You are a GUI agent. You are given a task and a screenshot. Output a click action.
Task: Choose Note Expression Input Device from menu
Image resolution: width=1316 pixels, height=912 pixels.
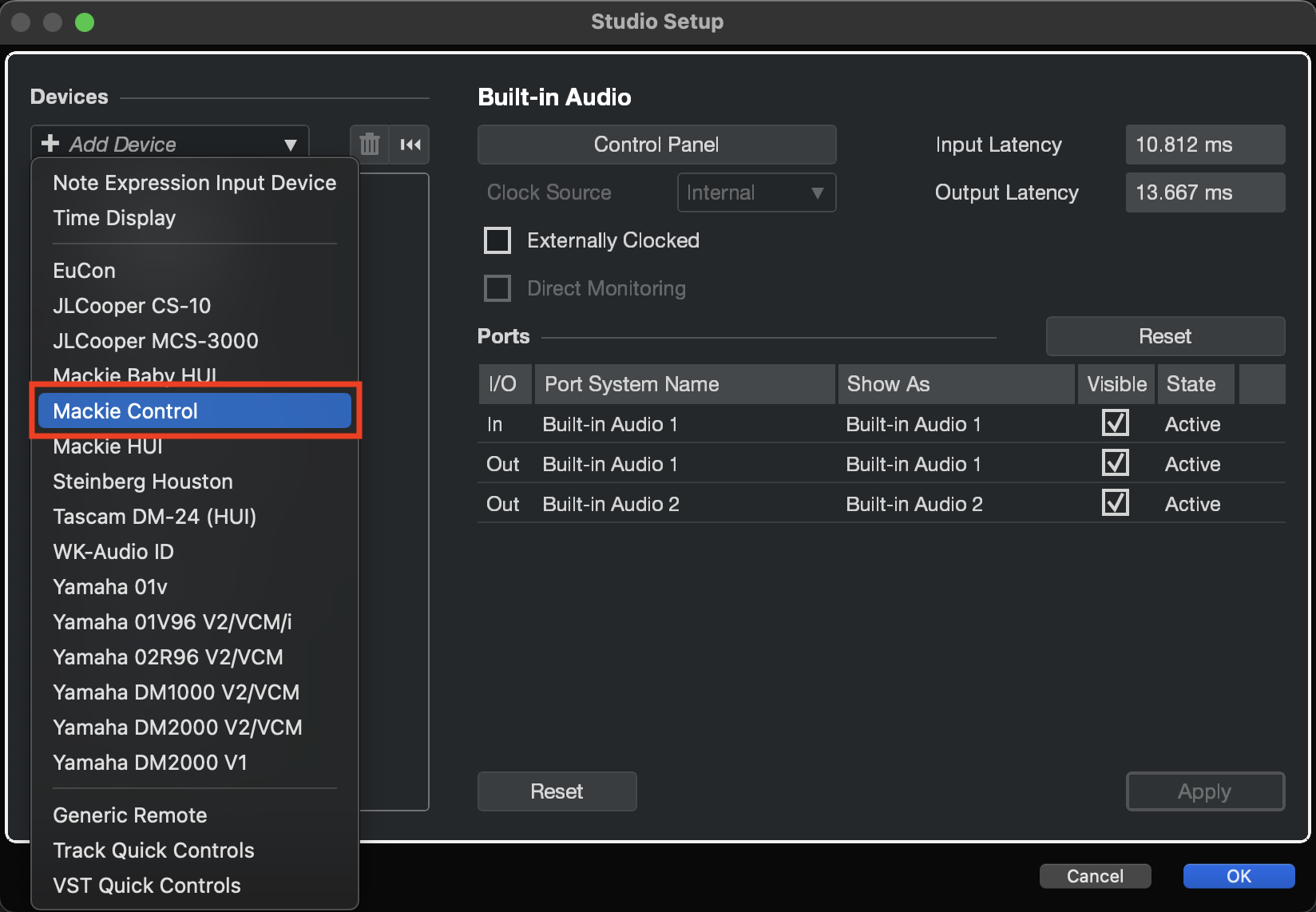pos(195,183)
